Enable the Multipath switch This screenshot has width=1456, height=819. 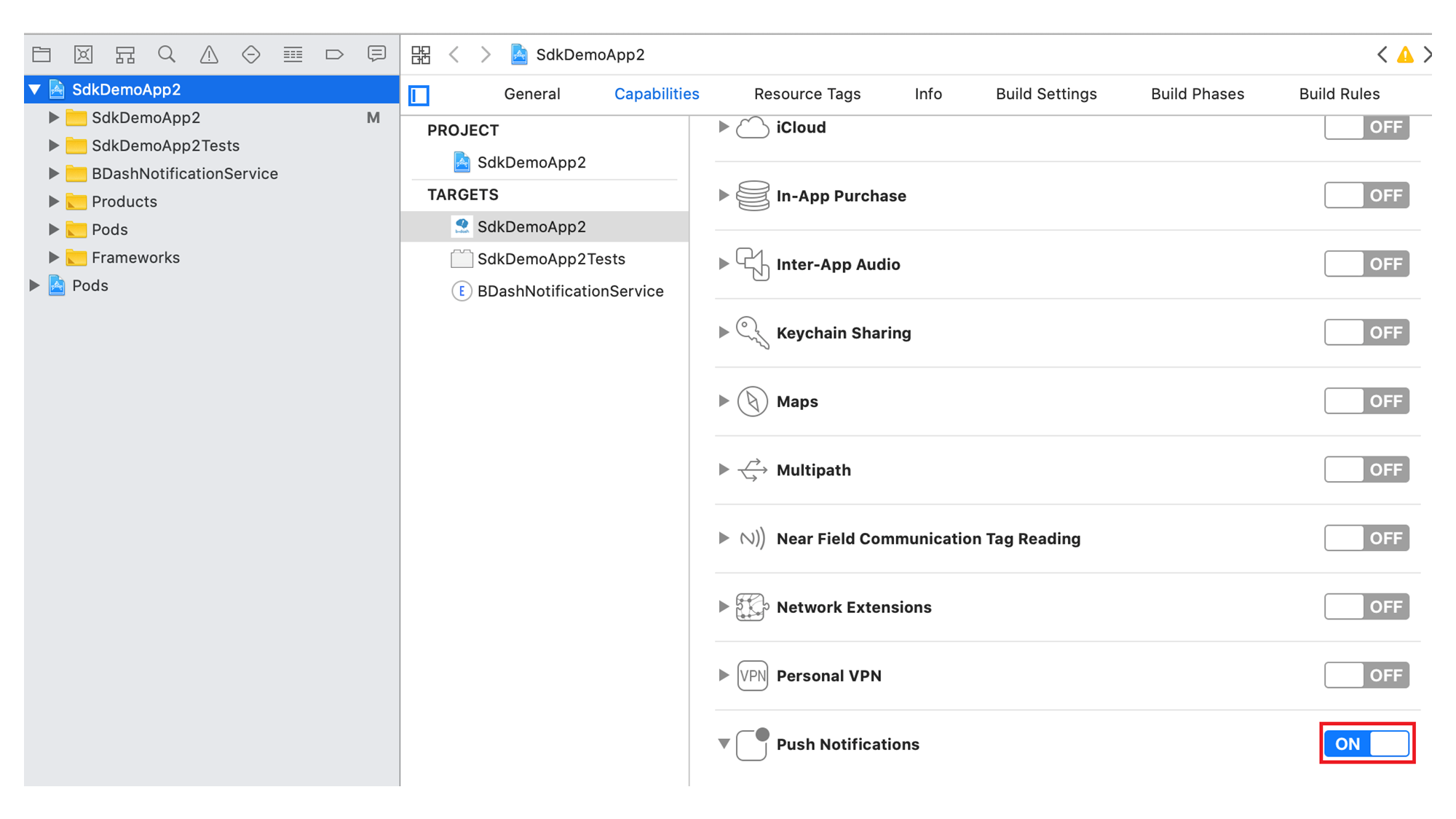(x=1366, y=470)
